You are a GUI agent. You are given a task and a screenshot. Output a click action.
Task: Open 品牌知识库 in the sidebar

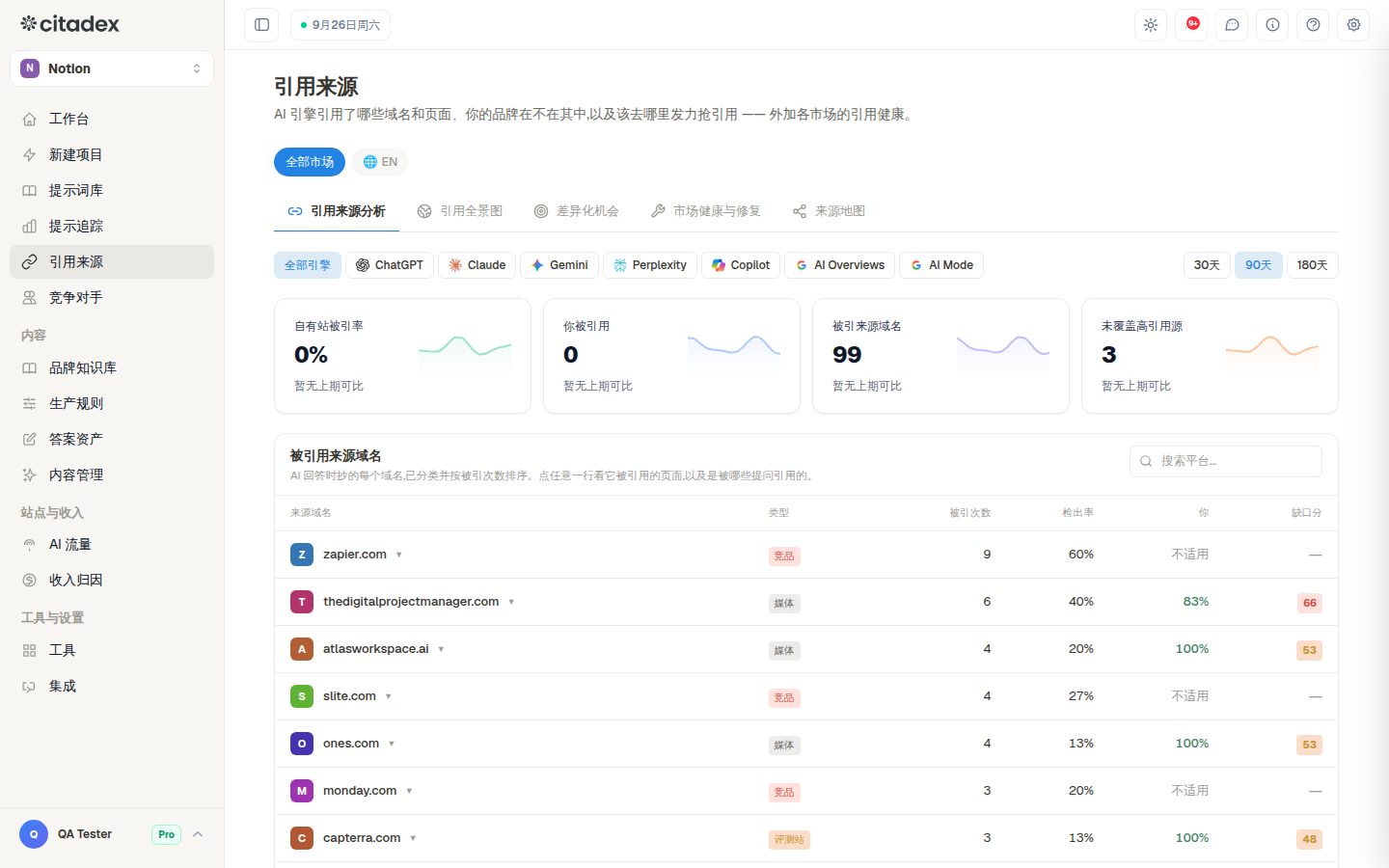click(x=112, y=368)
